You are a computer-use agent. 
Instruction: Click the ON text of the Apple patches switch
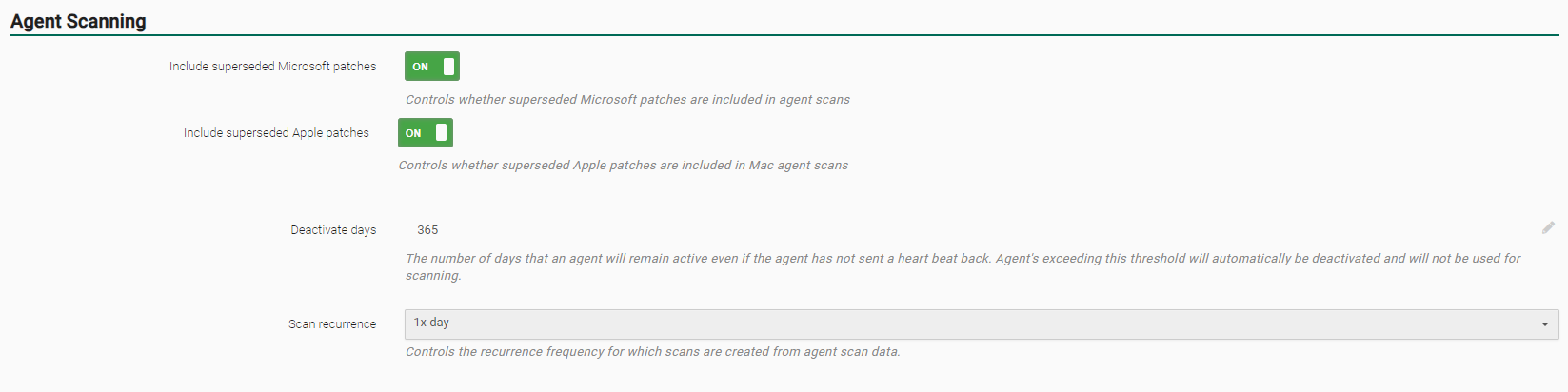tap(413, 133)
